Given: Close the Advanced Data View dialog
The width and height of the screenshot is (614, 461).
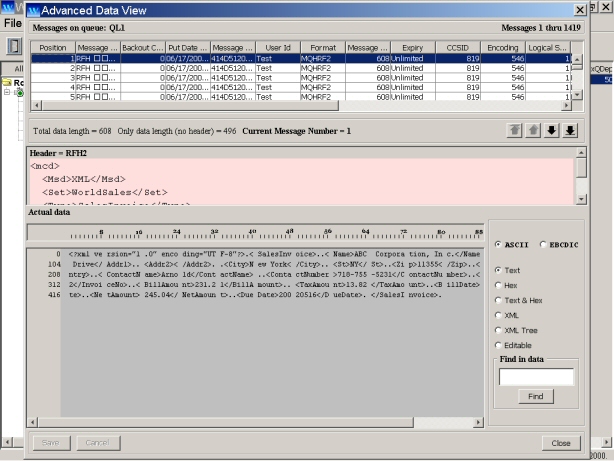Looking at the screenshot, I should click(x=580, y=10).
